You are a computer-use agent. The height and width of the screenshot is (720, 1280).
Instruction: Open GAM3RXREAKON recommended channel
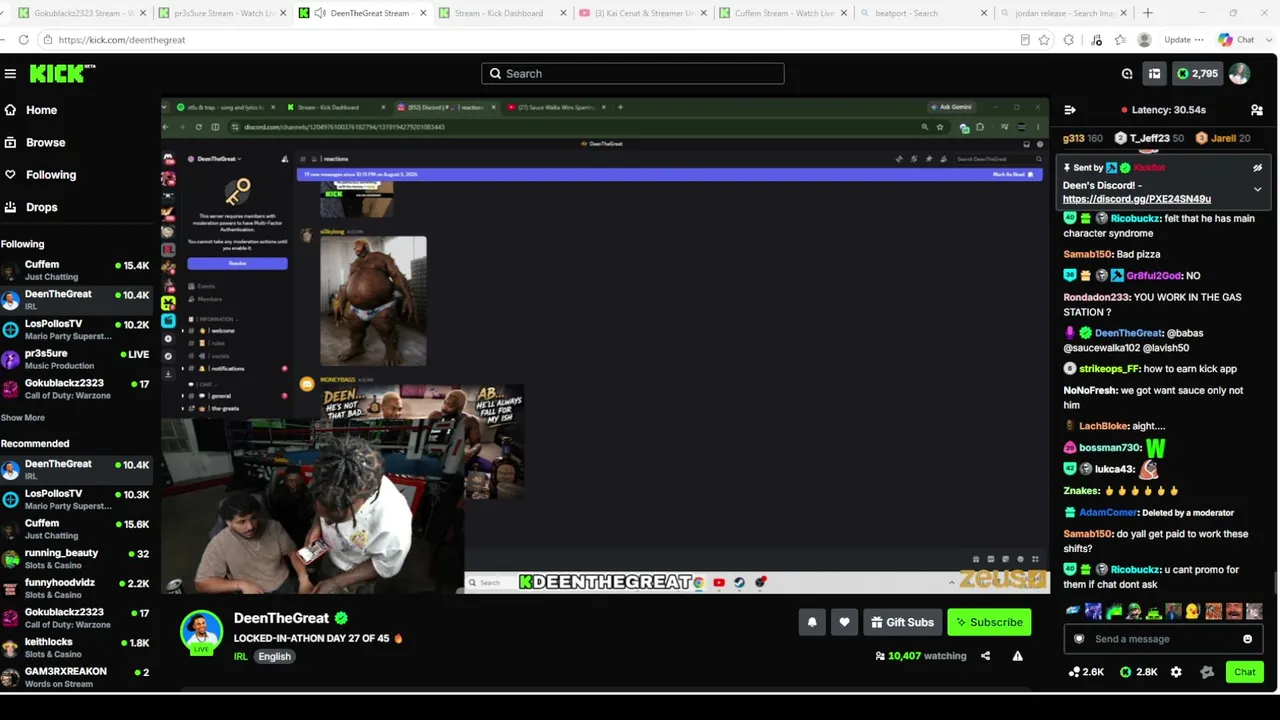(x=77, y=677)
